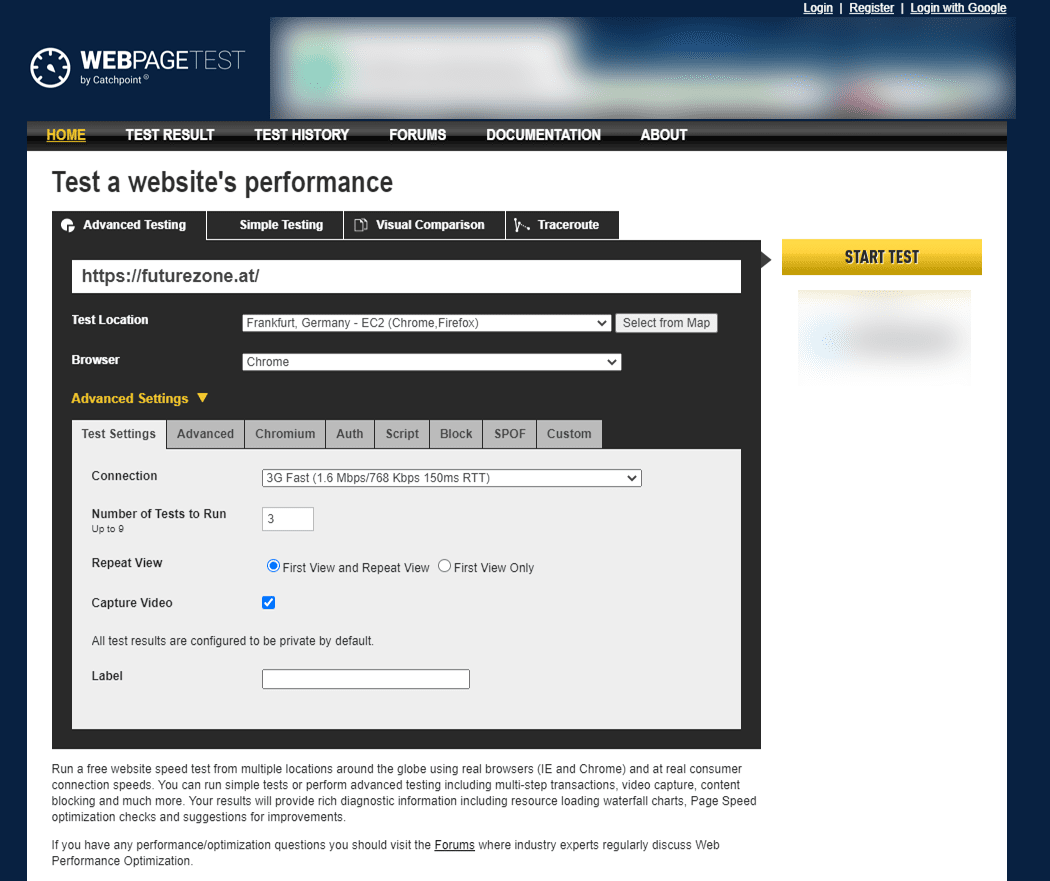The image size is (1050, 881).
Task: Select the Advanced Testing tab
Action: pos(129,225)
